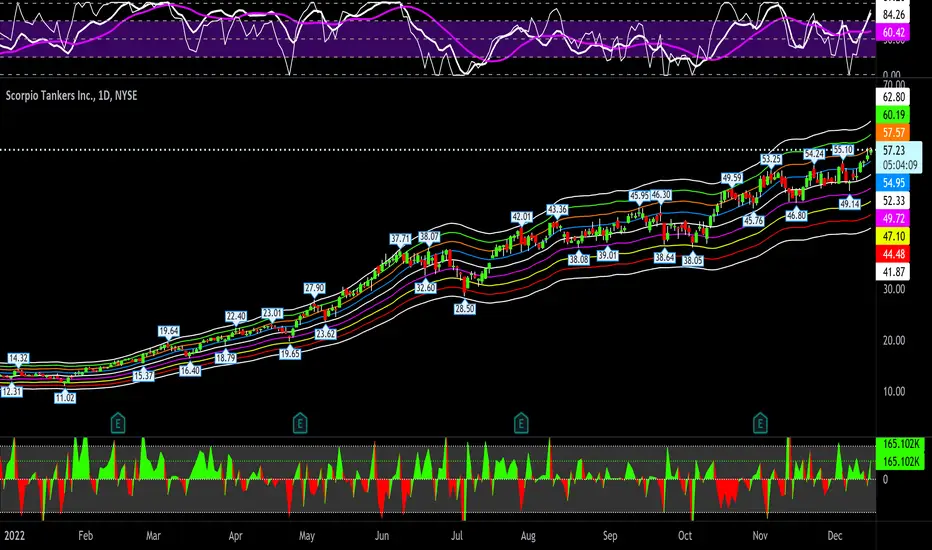Click the 42.01 pivot high label
The width and height of the screenshot is (932, 550).
522,217
